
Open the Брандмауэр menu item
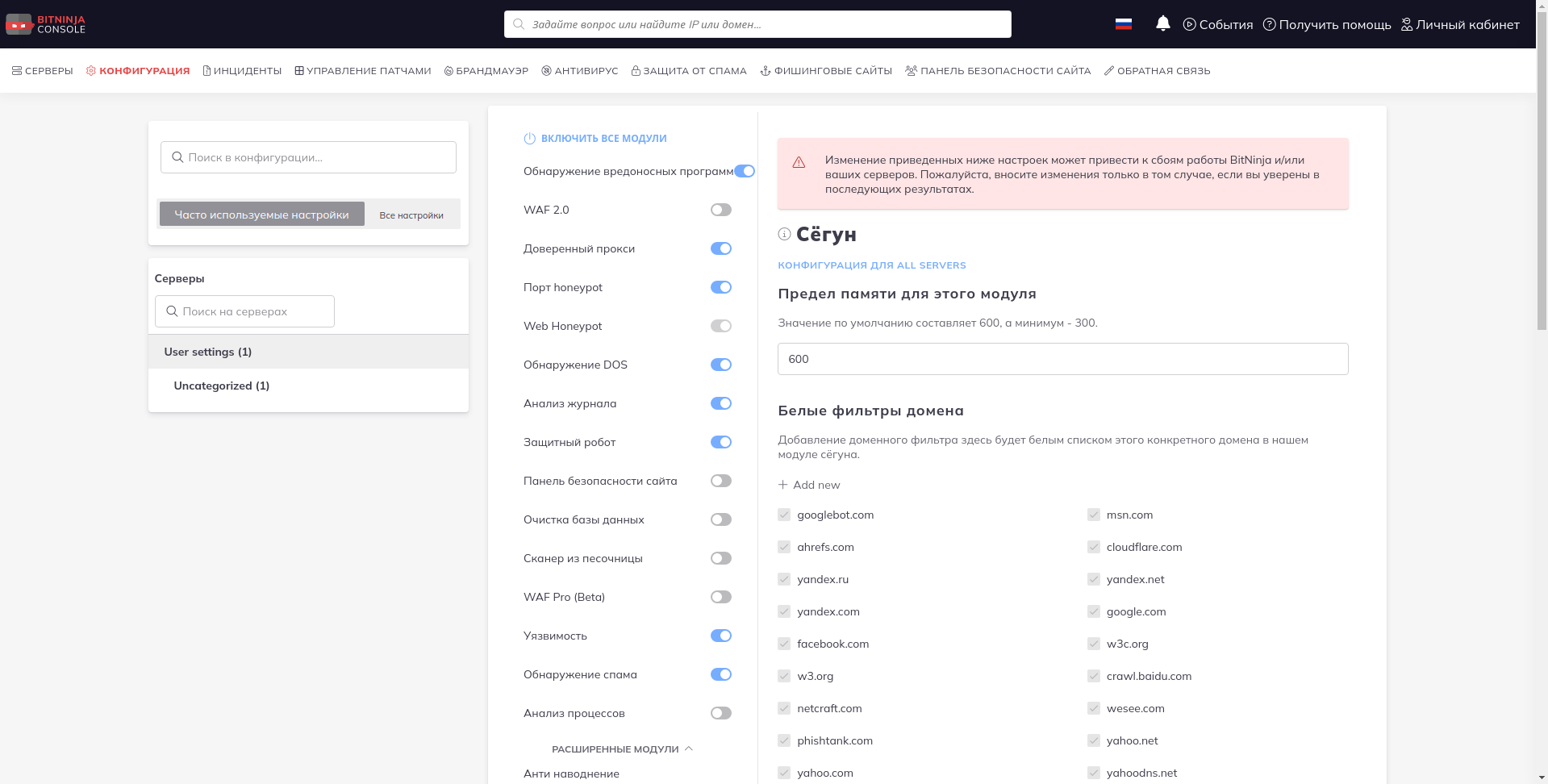[486, 71]
